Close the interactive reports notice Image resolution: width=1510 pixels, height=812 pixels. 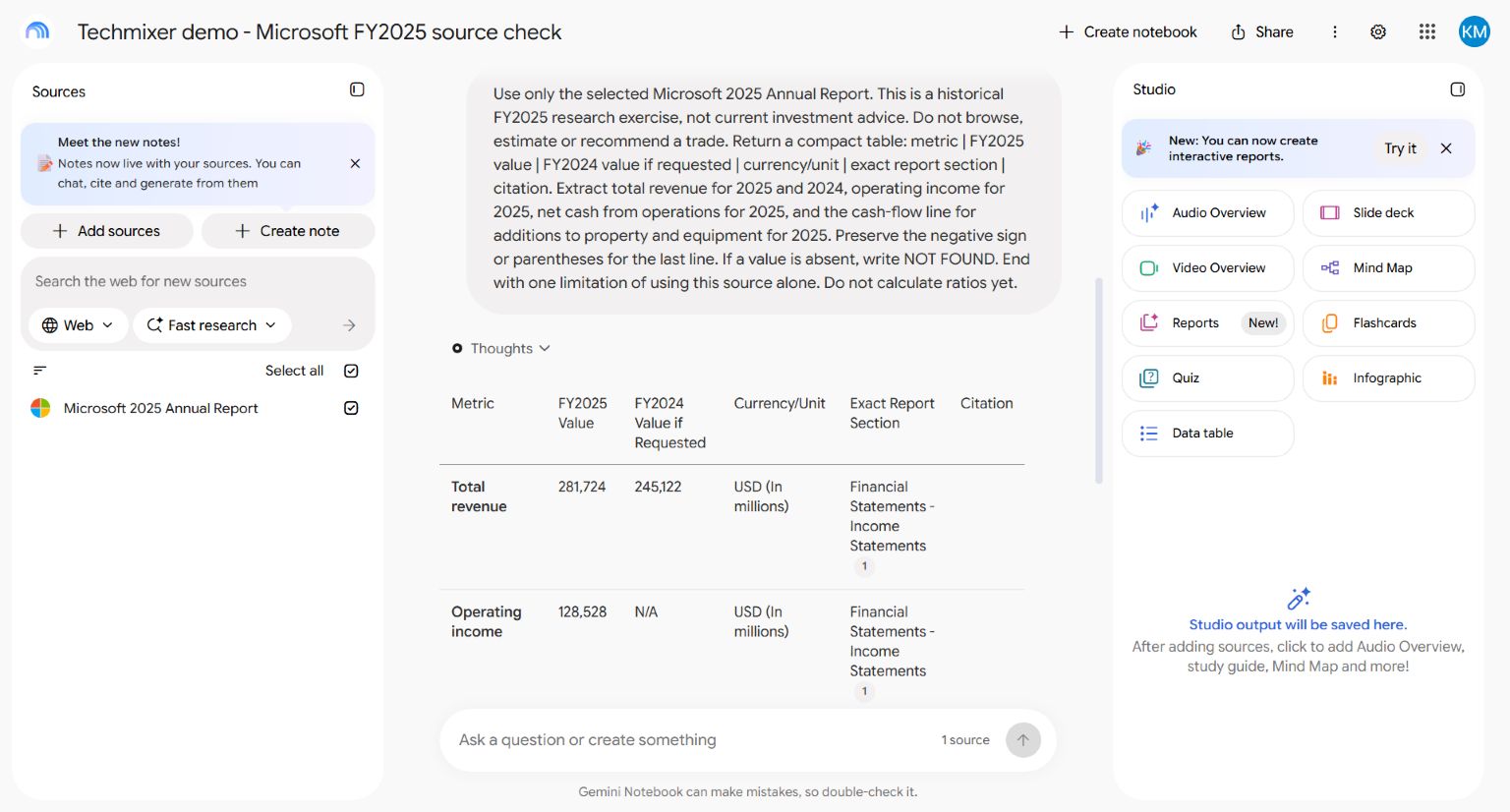tap(1446, 148)
